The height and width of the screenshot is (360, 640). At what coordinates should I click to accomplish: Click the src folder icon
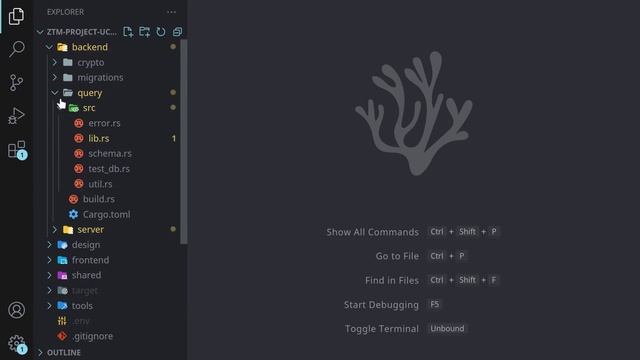[x=73, y=108]
